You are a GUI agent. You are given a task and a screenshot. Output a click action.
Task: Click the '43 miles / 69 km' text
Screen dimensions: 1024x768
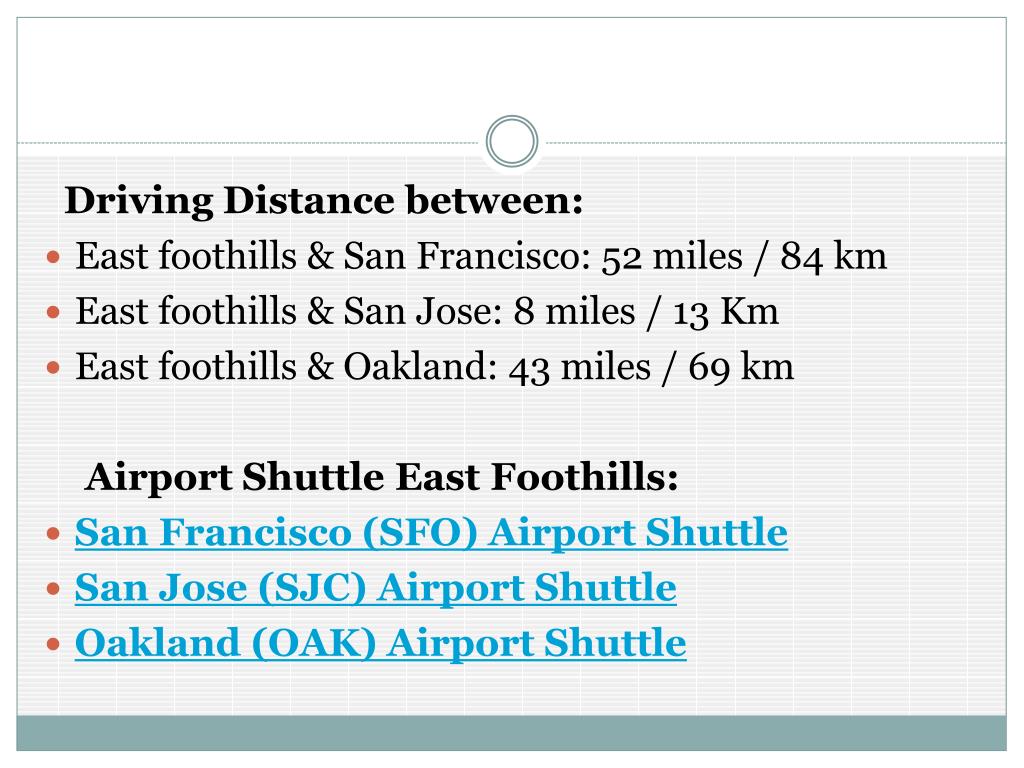651,367
